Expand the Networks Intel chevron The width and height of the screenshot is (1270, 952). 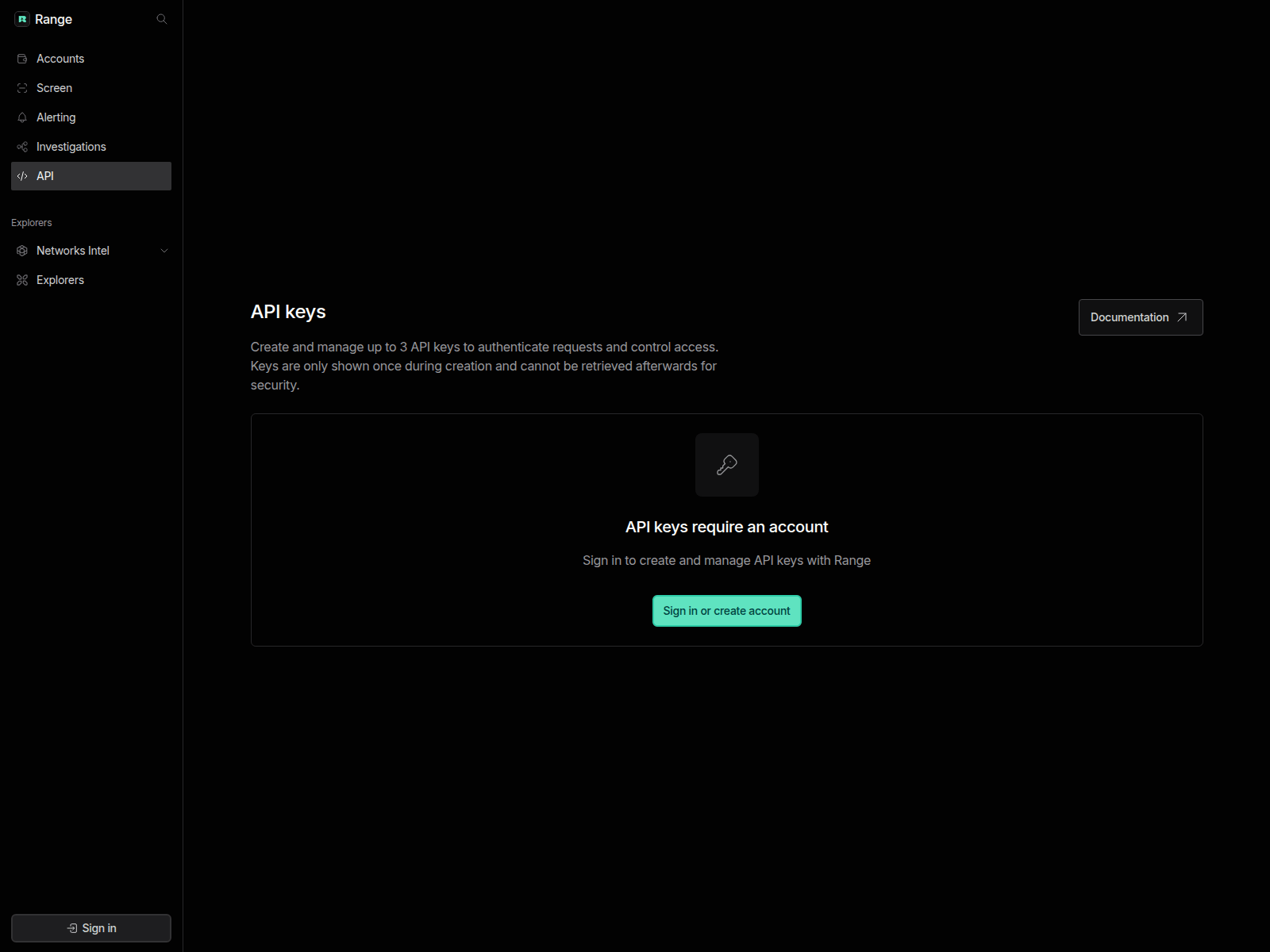[x=164, y=251]
